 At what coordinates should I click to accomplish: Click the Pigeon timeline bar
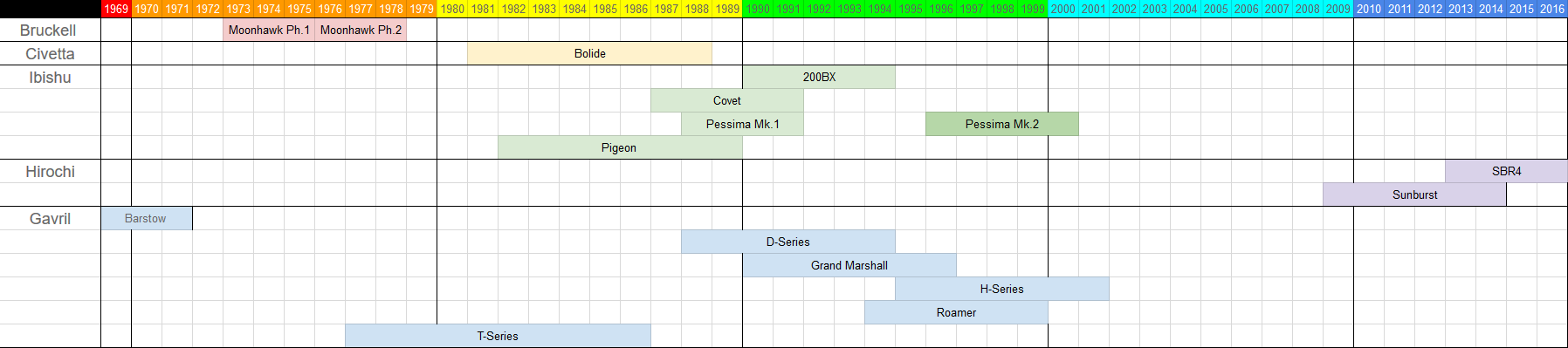[620, 147]
